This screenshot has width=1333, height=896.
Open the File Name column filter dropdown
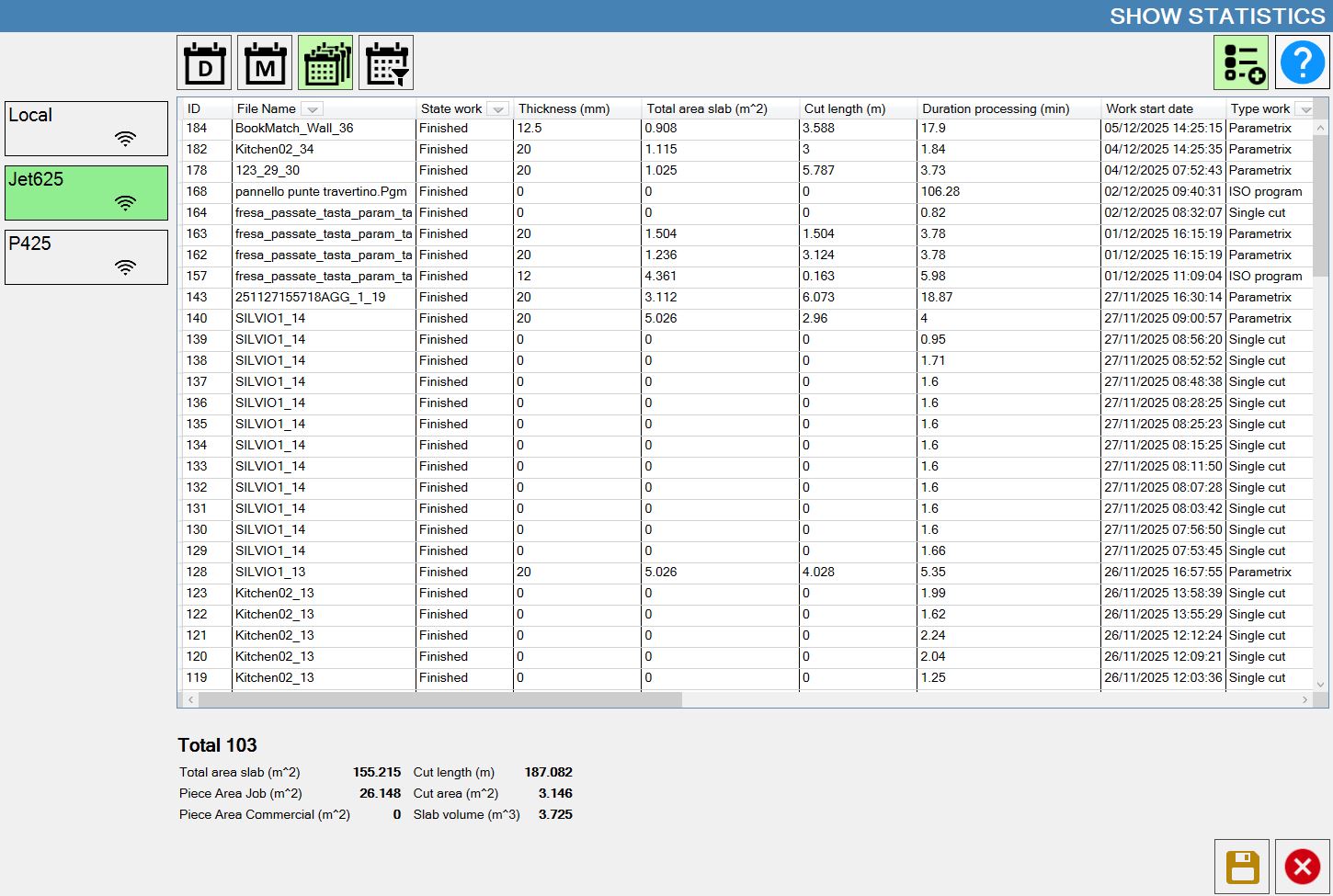click(x=313, y=109)
